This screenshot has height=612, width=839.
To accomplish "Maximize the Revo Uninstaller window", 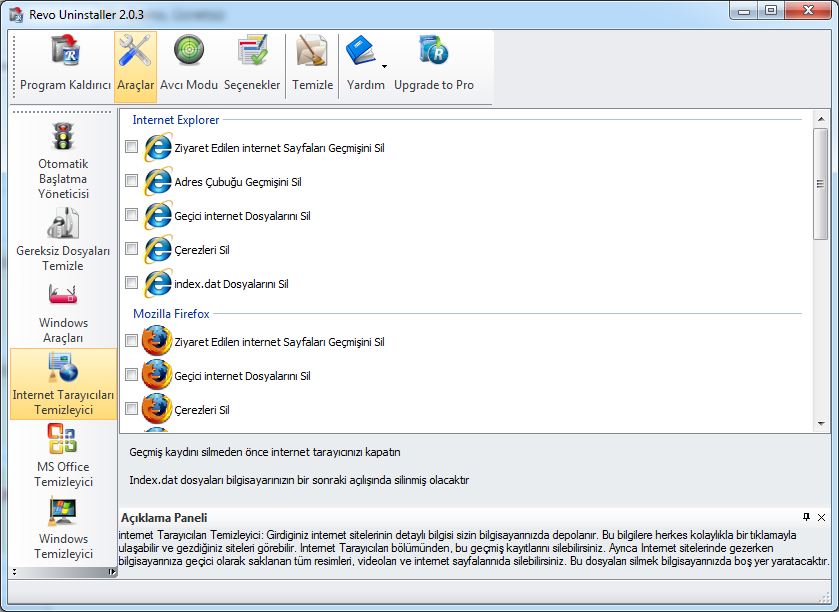I will coord(771,11).
